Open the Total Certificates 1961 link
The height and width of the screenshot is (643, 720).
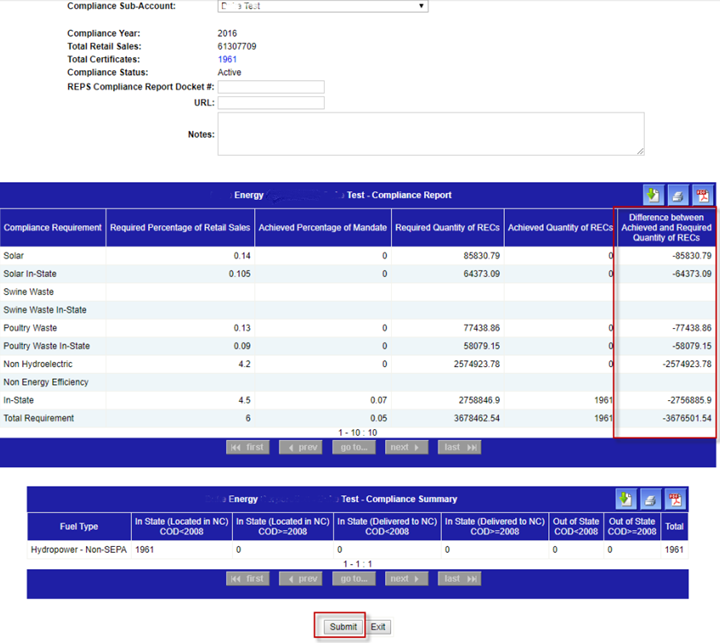pos(227,60)
